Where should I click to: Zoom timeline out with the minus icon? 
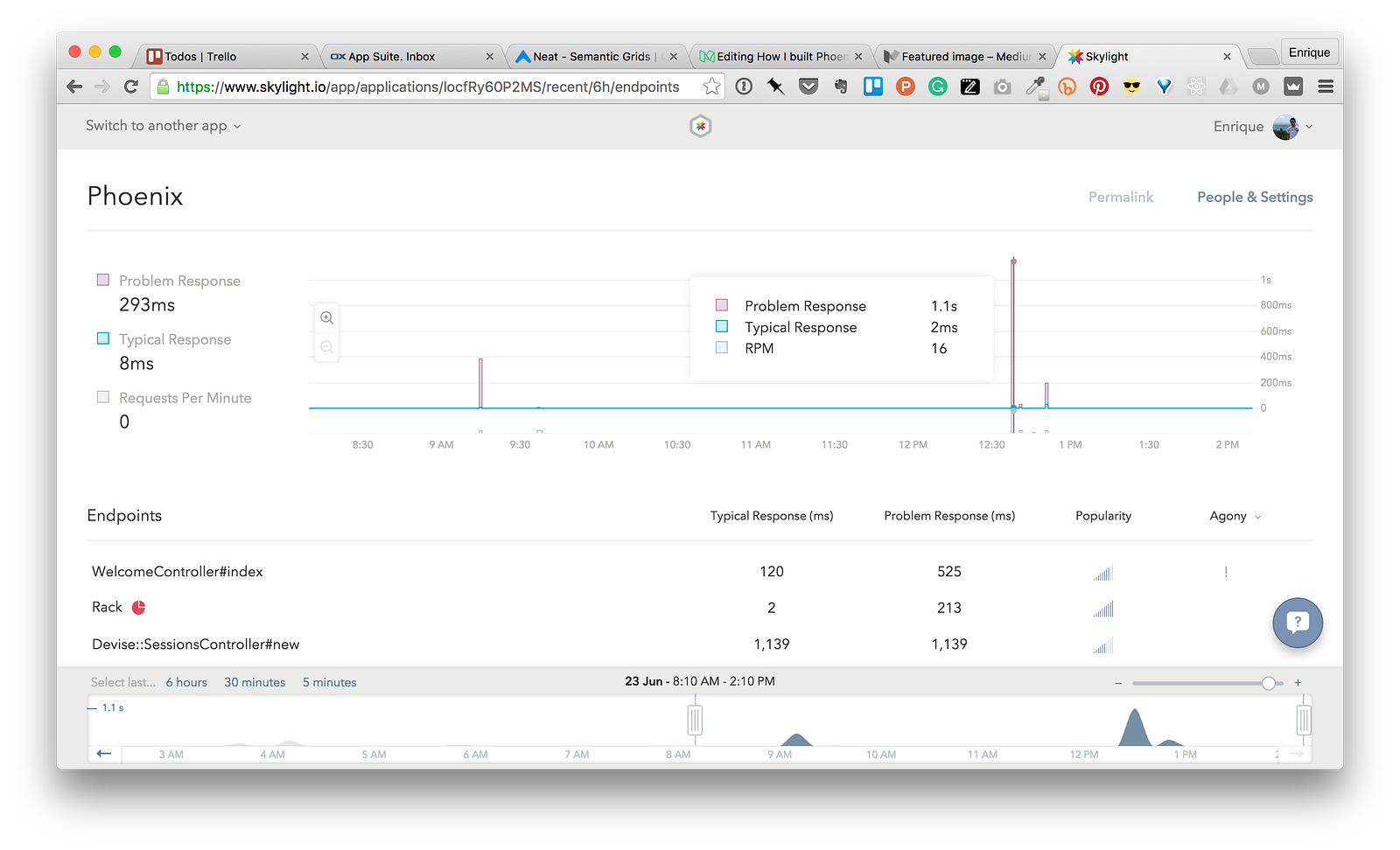(1118, 683)
